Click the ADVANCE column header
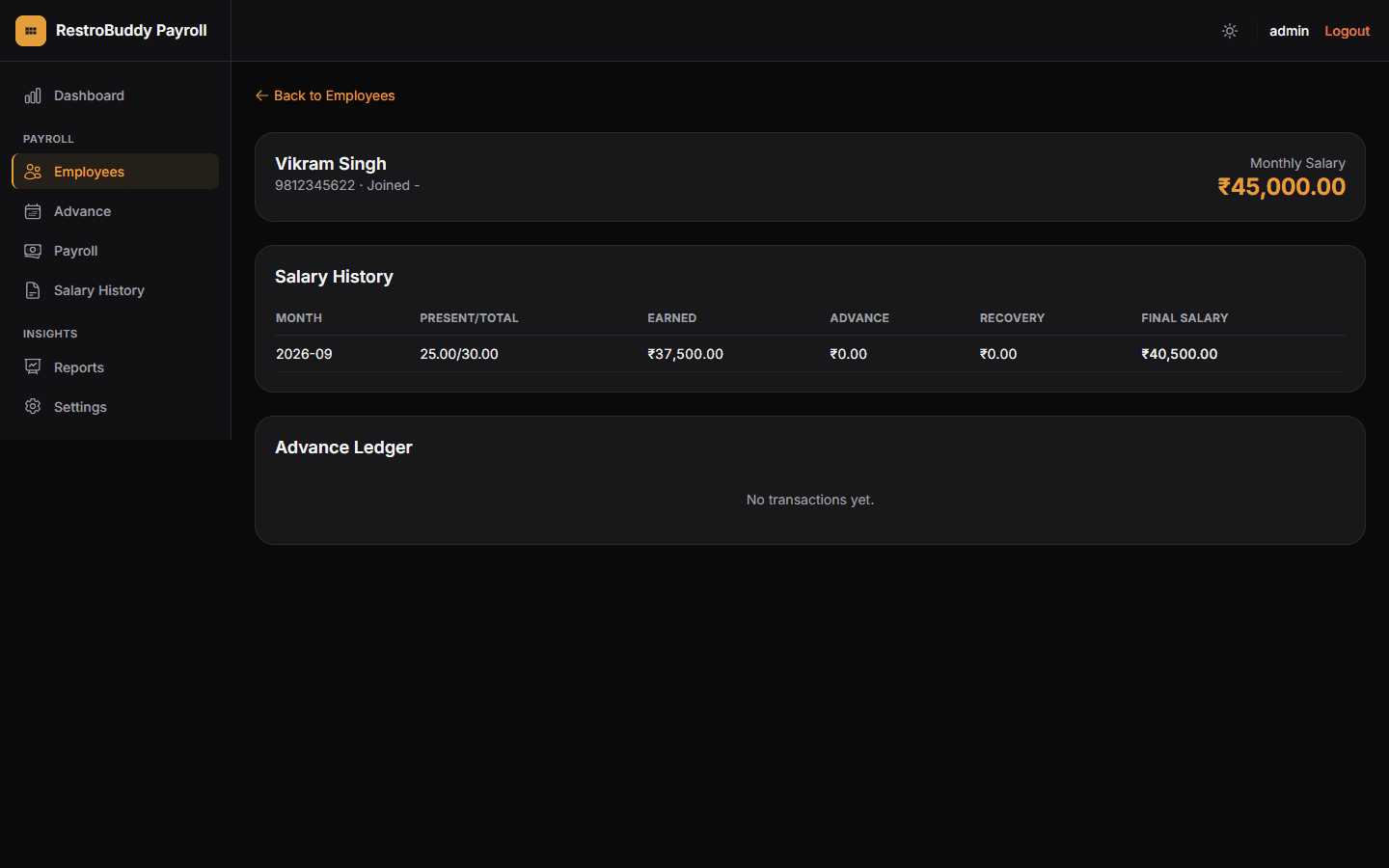This screenshot has width=1389, height=868. coord(859,318)
